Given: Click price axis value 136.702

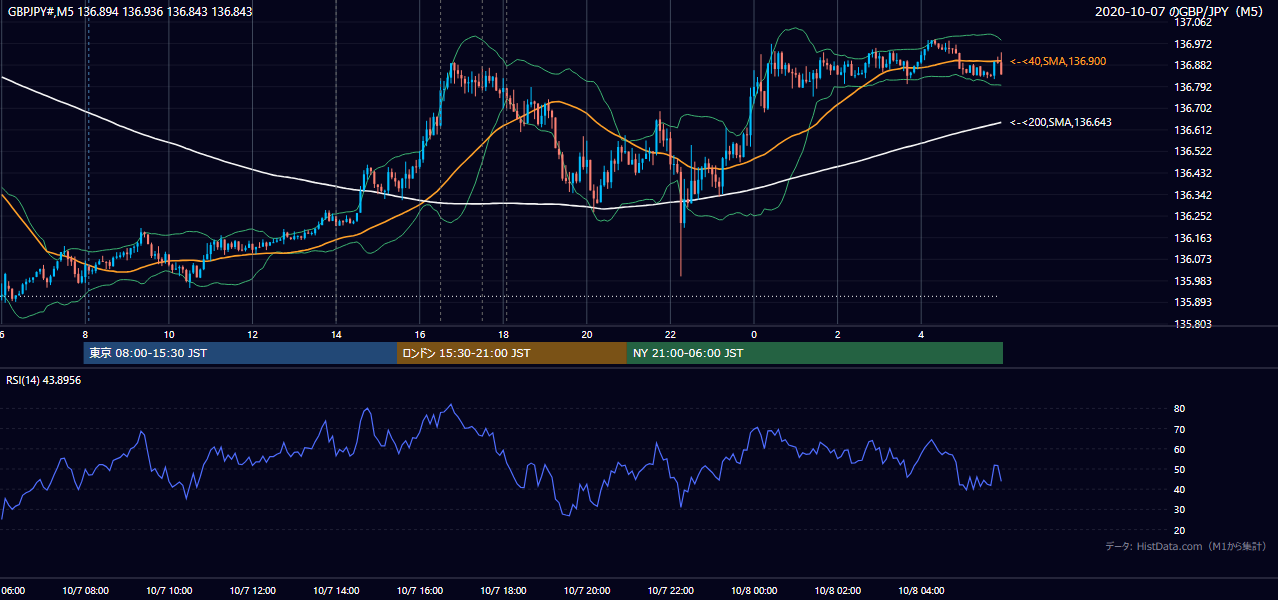Looking at the screenshot, I should tap(1193, 108).
